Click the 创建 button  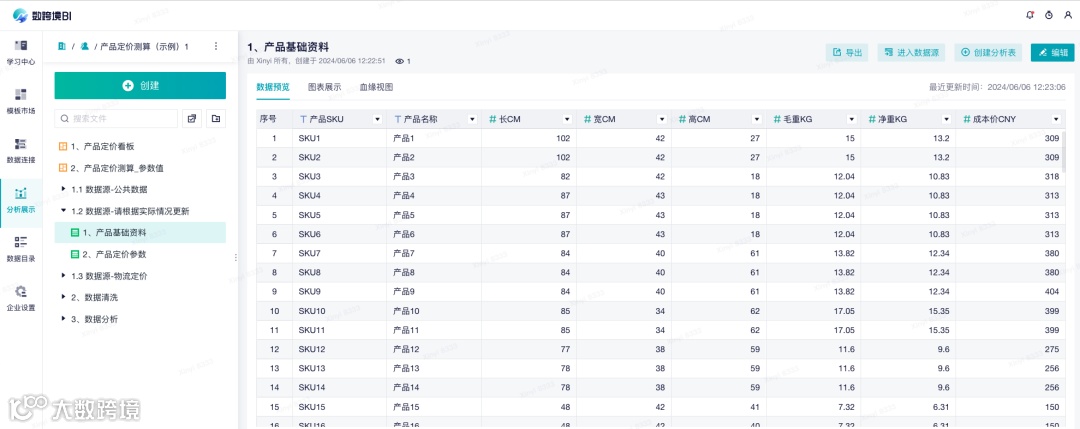point(141,85)
